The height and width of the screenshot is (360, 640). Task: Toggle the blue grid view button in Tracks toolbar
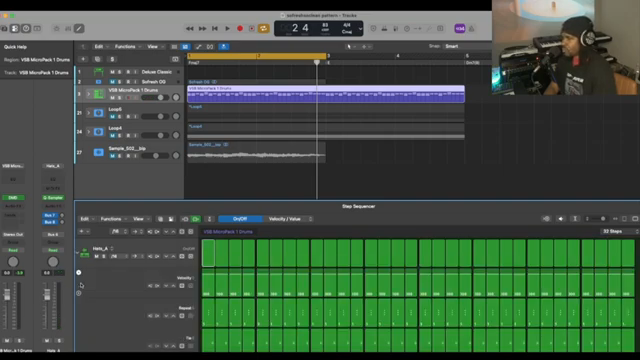[x=185, y=47]
